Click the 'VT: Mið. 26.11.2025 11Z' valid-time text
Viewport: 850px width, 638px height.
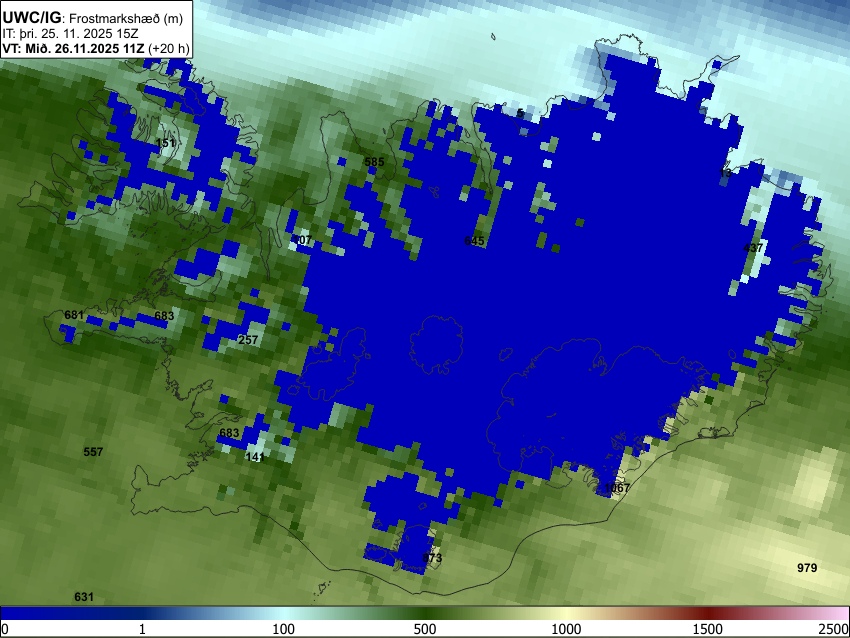[x=73, y=48]
